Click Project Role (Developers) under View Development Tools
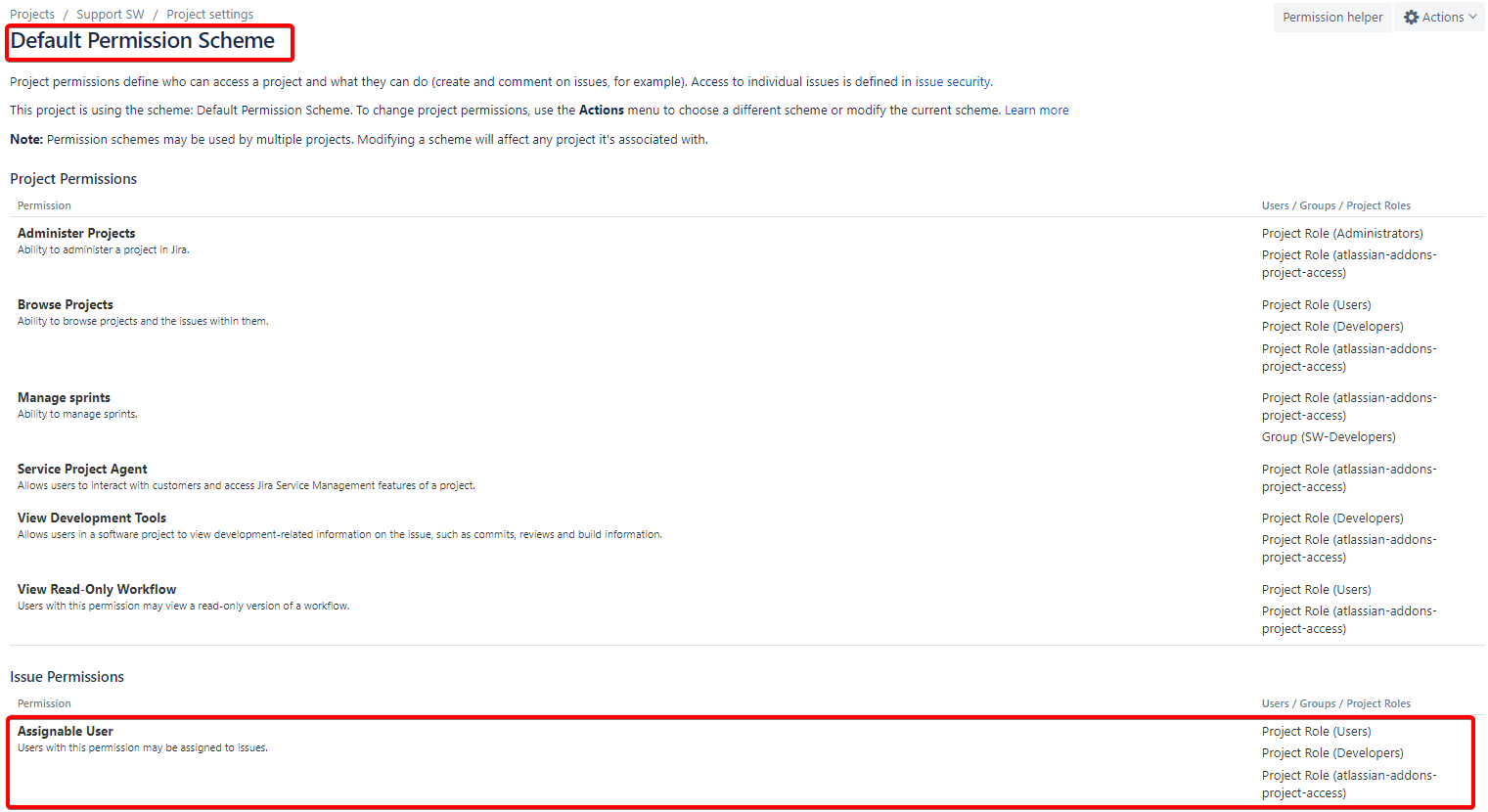1488x812 pixels. pyautogui.click(x=1332, y=518)
